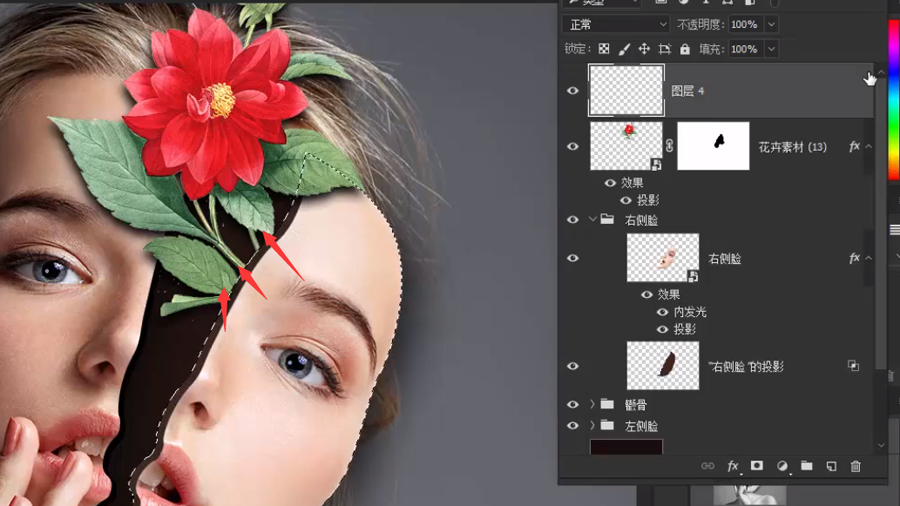
Task: Hide the 图层 4 layer
Action: [x=573, y=91]
